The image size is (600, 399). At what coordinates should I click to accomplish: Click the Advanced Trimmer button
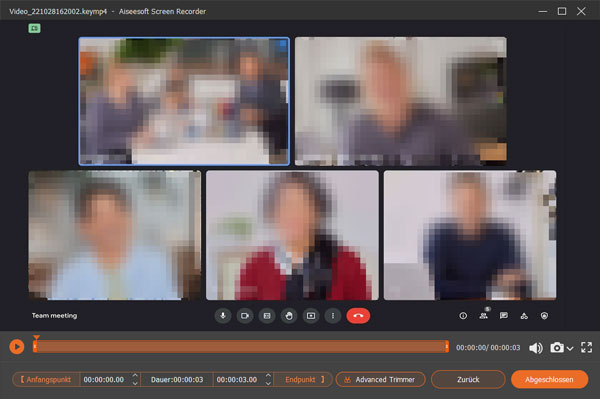tap(380, 379)
